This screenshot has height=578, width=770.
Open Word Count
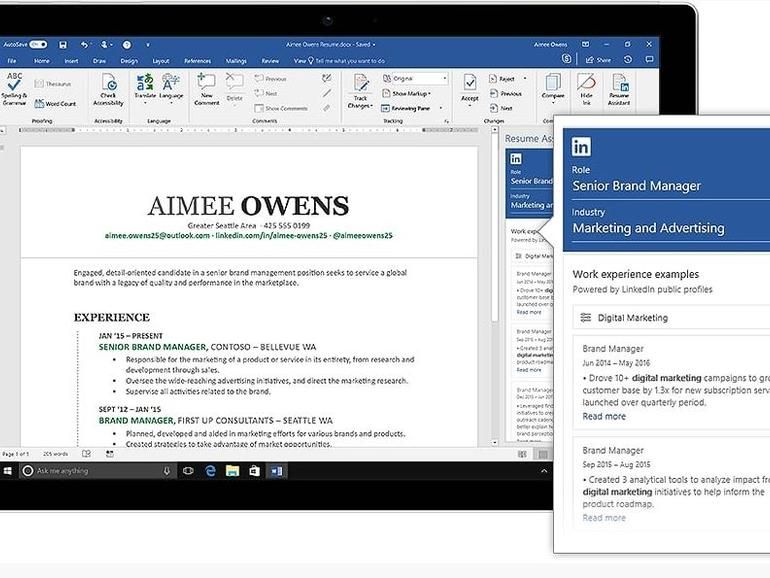point(55,104)
